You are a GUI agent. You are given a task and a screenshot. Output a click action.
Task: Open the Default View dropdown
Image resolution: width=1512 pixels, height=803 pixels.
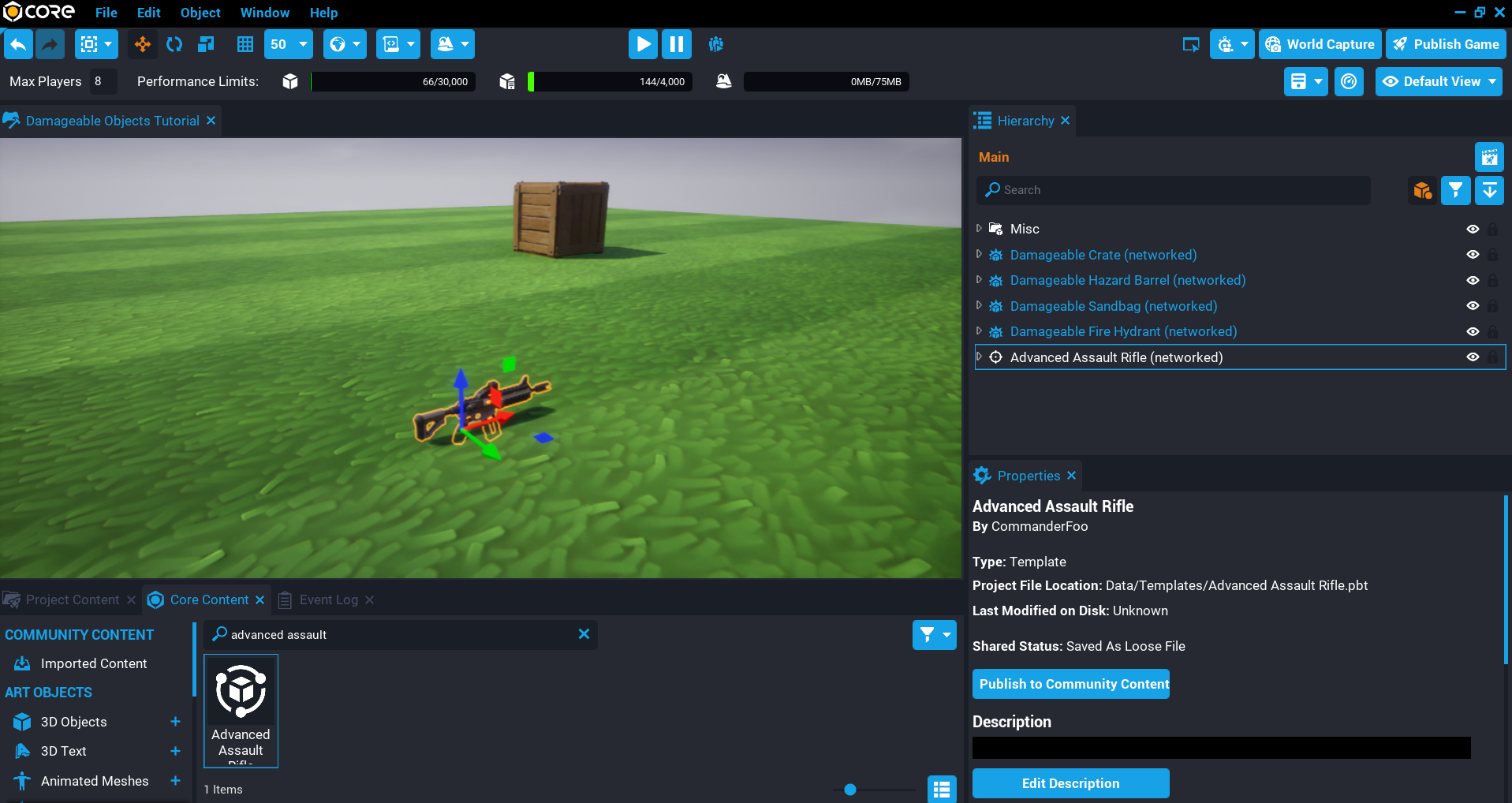[x=1439, y=81]
